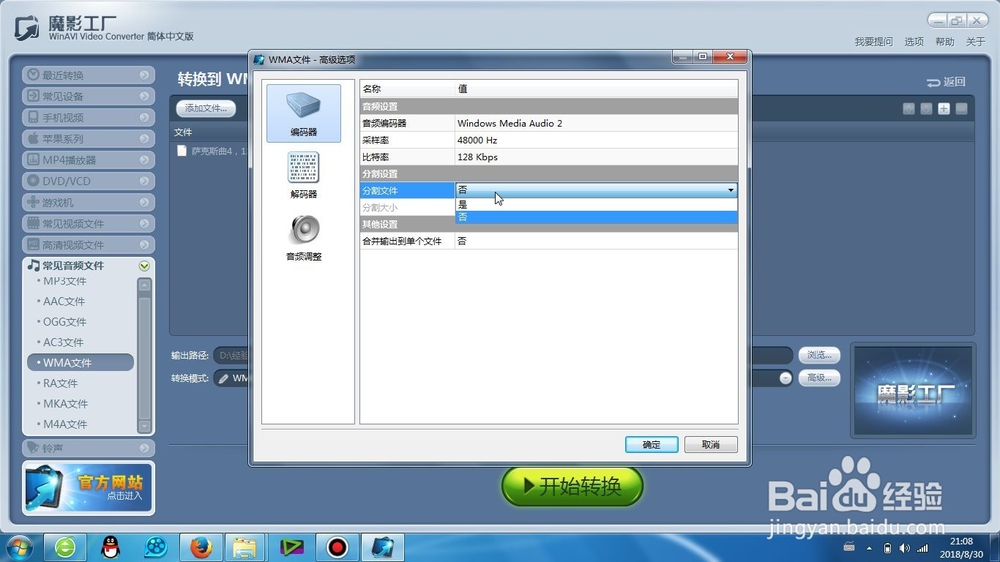Click last file list toolbar icon
1000x562 pixels.
[x=962, y=109]
